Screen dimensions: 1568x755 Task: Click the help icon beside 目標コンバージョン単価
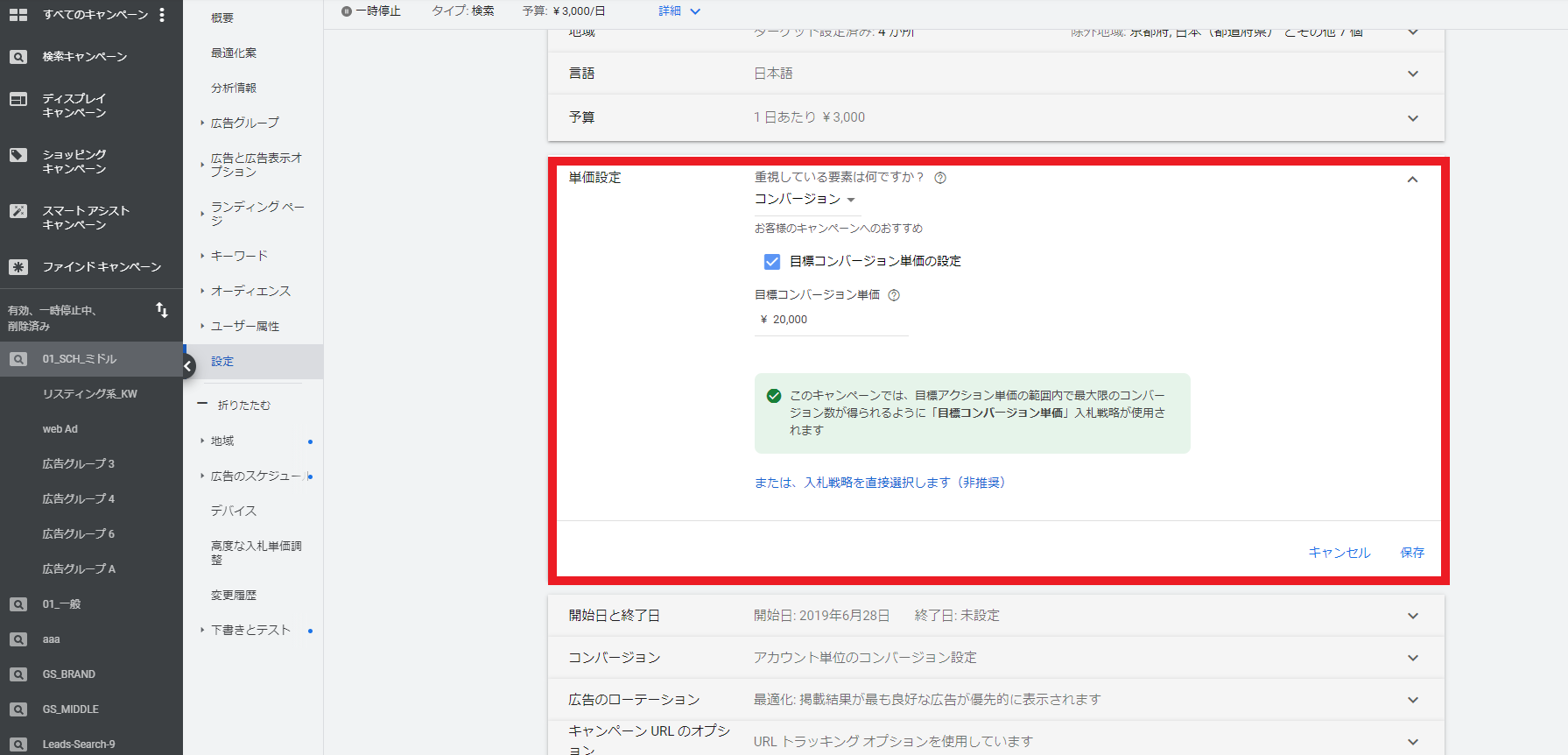894,295
